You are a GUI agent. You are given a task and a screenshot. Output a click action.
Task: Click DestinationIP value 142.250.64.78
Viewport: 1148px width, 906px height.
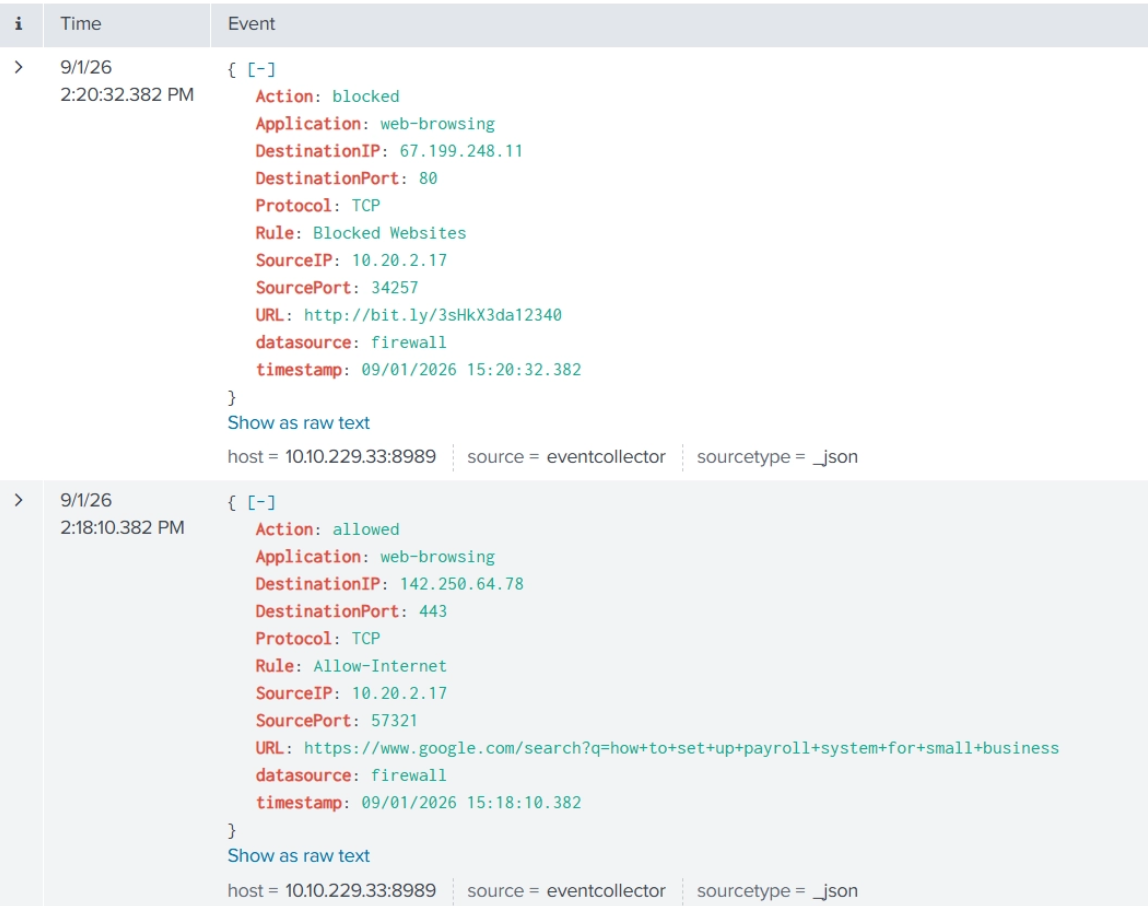pyautogui.click(x=461, y=584)
